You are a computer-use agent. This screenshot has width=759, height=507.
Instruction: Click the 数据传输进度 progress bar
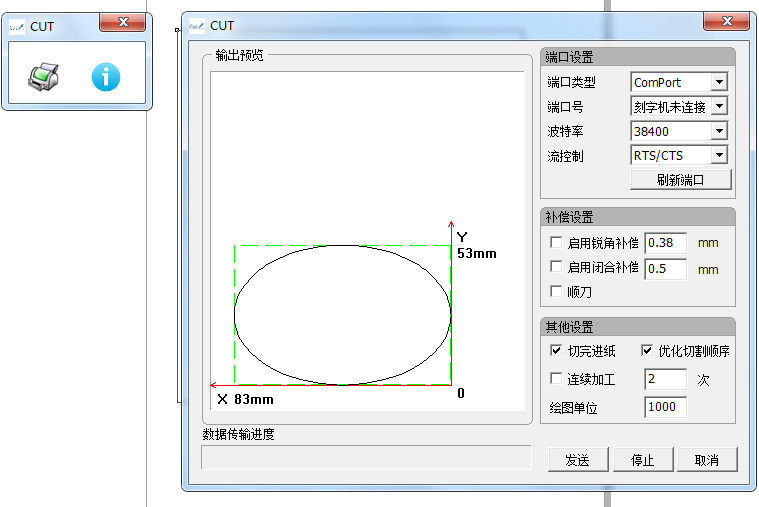click(x=366, y=458)
